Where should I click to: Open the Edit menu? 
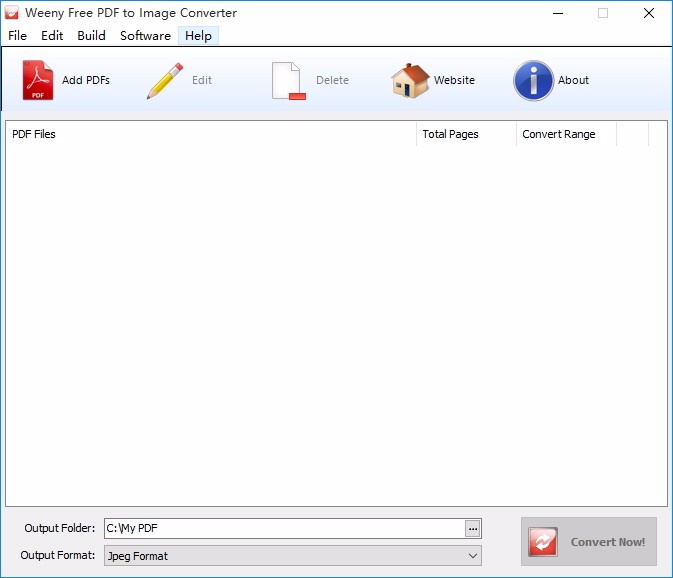coord(52,36)
